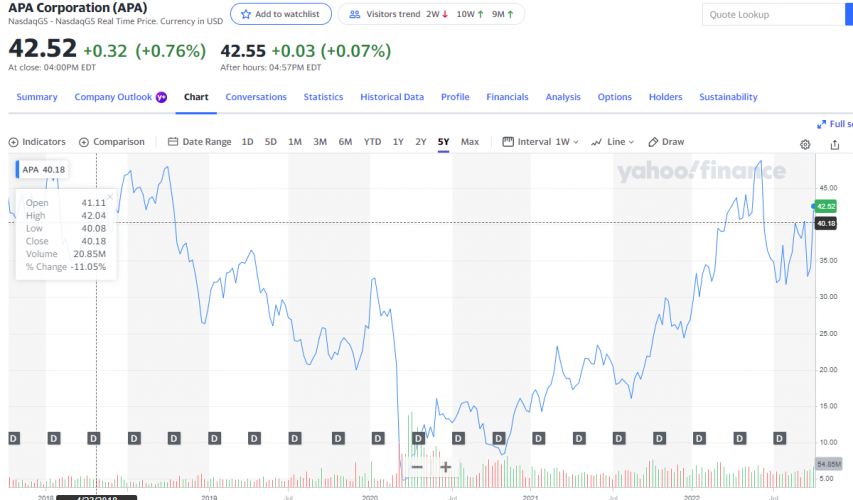Click the dividend D marker at 2020
This screenshot has height=500, width=853.
coord(378,439)
